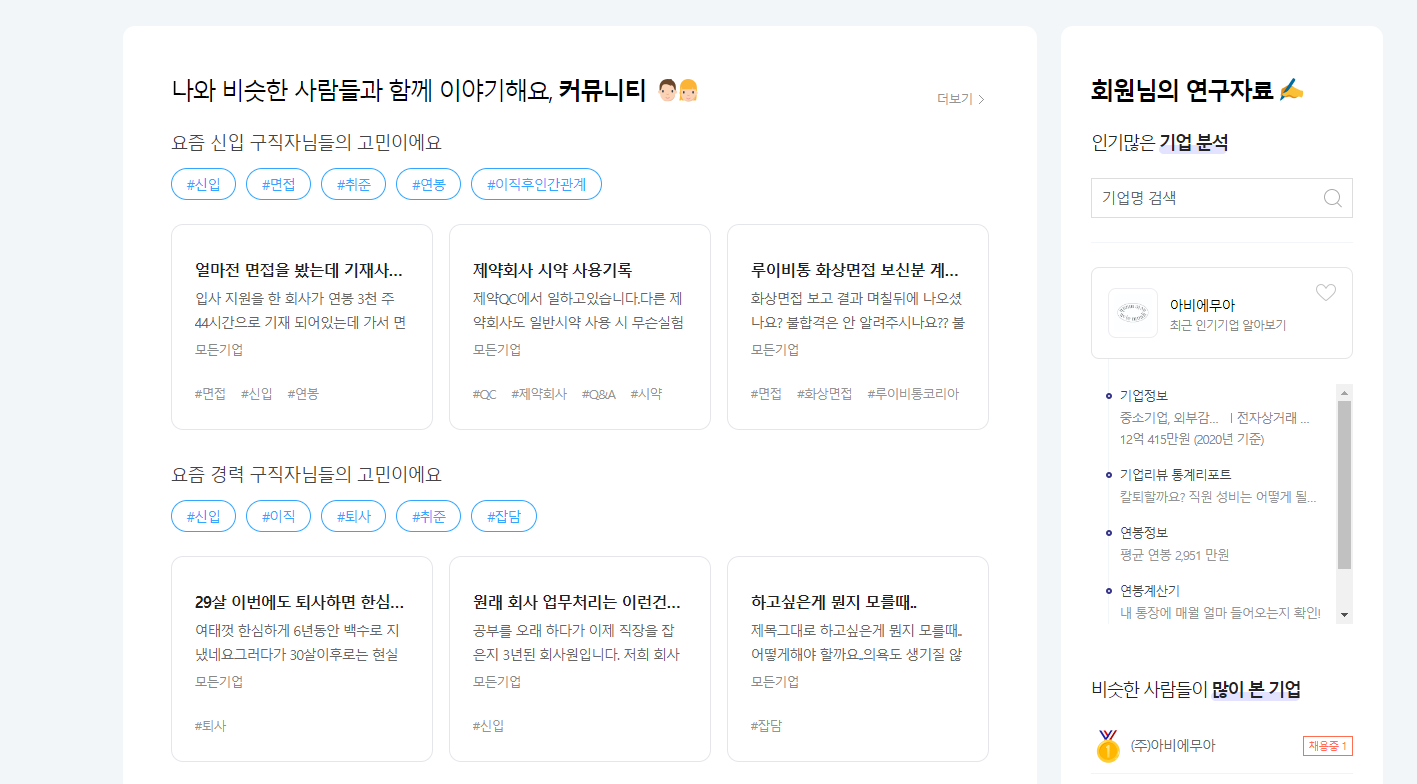Click the scrollbar thumb of the company info list

click(1344, 485)
